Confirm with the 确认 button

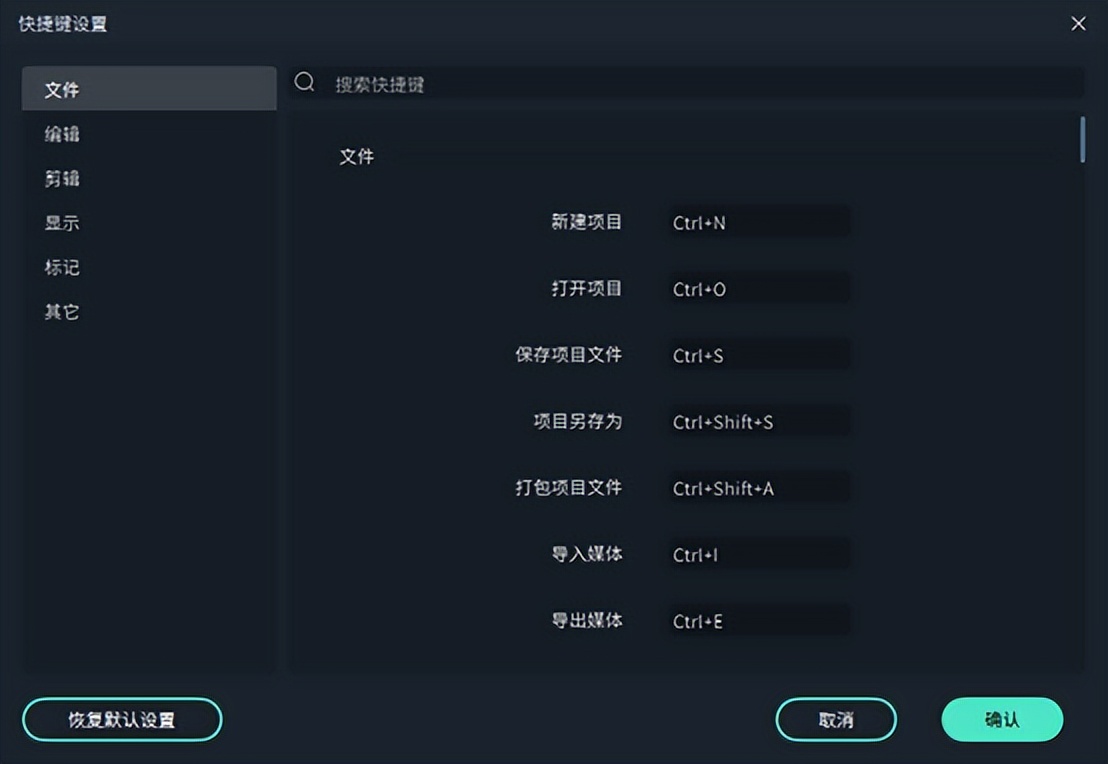tap(1002, 719)
